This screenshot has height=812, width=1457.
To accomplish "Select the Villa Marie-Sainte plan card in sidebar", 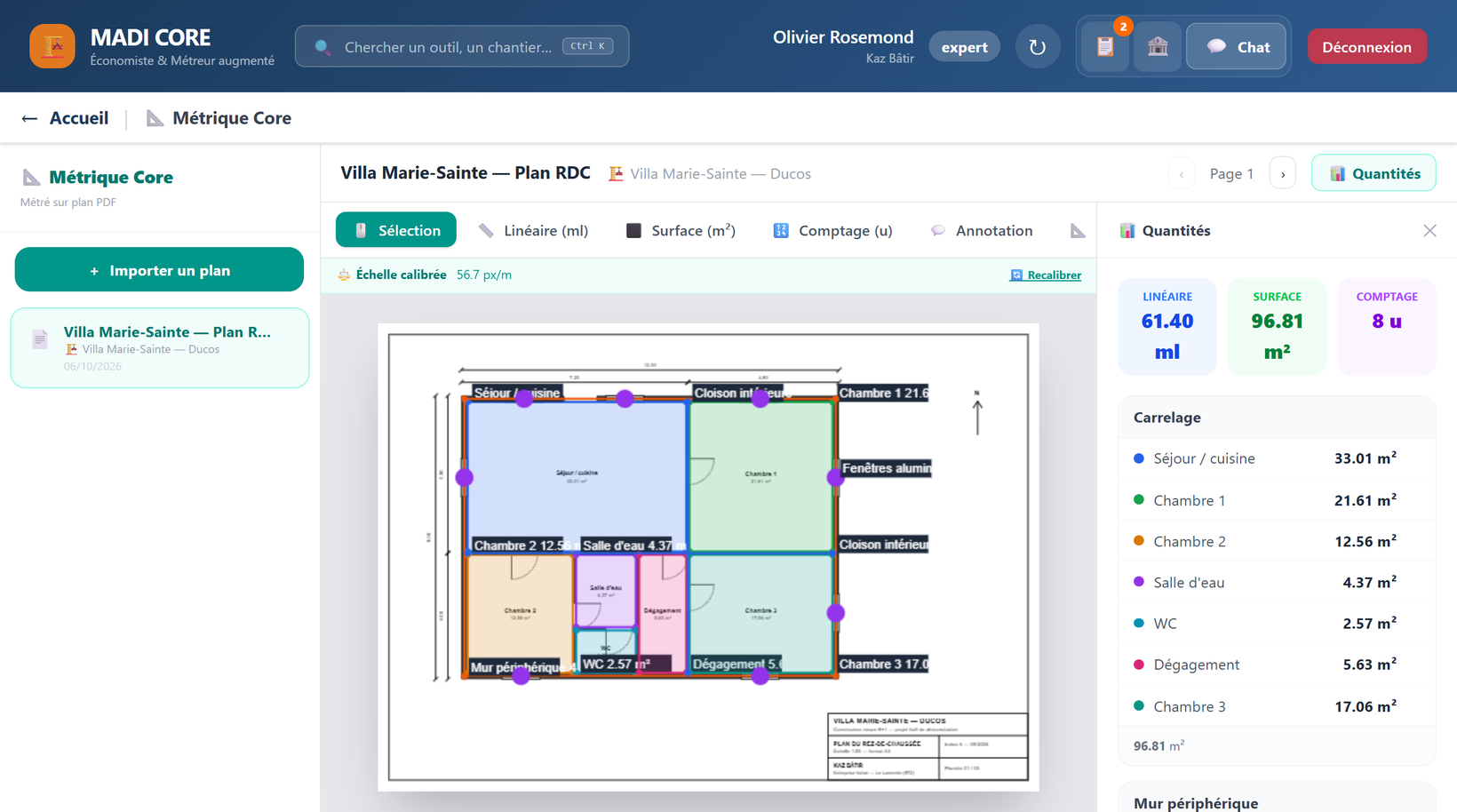I will (160, 348).
